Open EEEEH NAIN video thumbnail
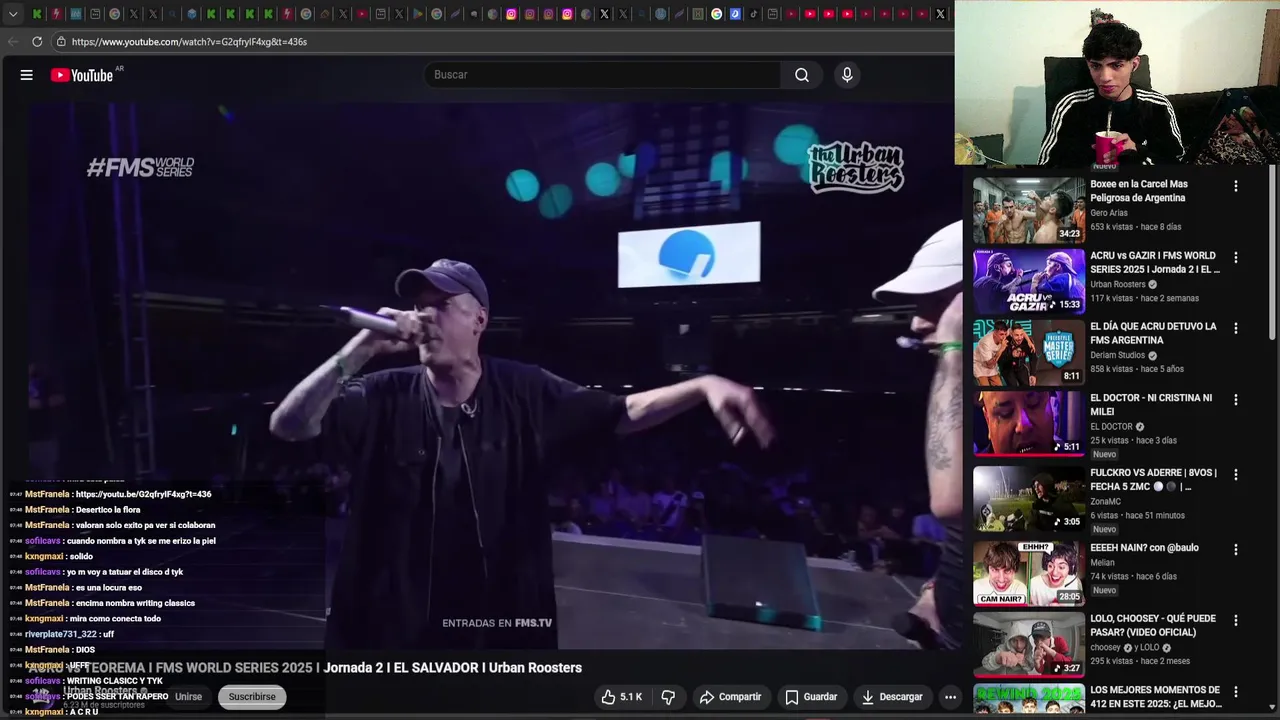Viewport: 1280px width, 720px height. 1029,573
